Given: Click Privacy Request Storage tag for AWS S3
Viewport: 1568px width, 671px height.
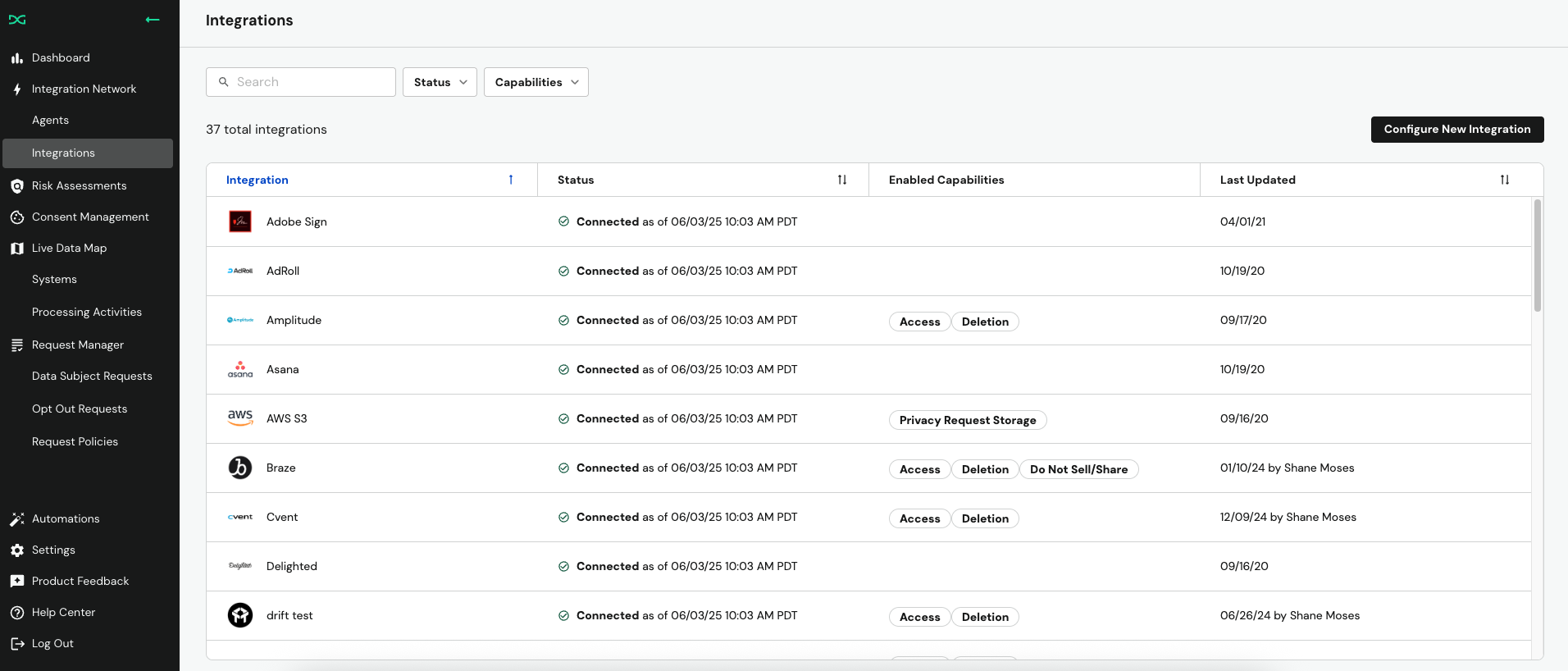Looking at the screenshot, I should tap(968, 420).
